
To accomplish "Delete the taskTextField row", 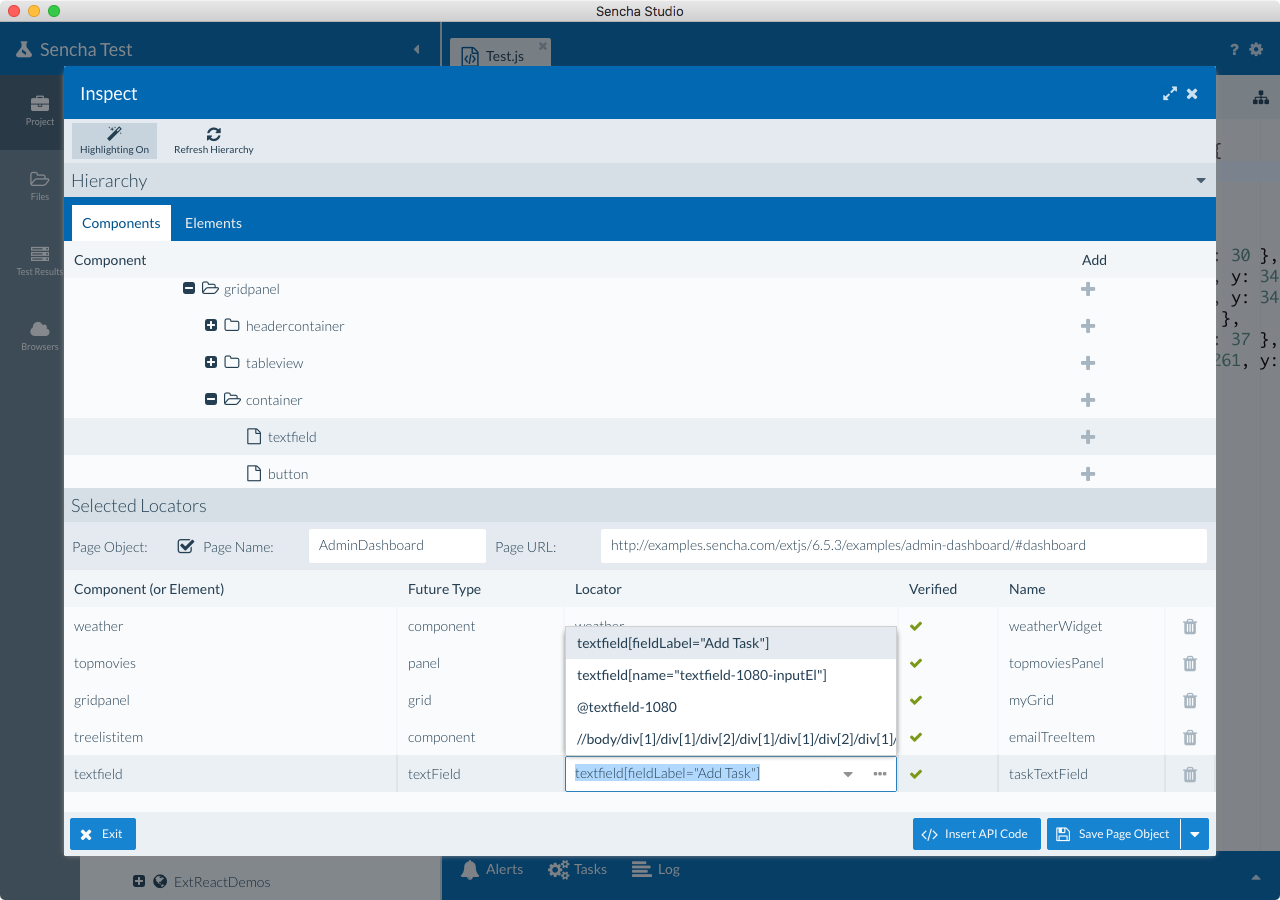I will (x=1190, y=774).
